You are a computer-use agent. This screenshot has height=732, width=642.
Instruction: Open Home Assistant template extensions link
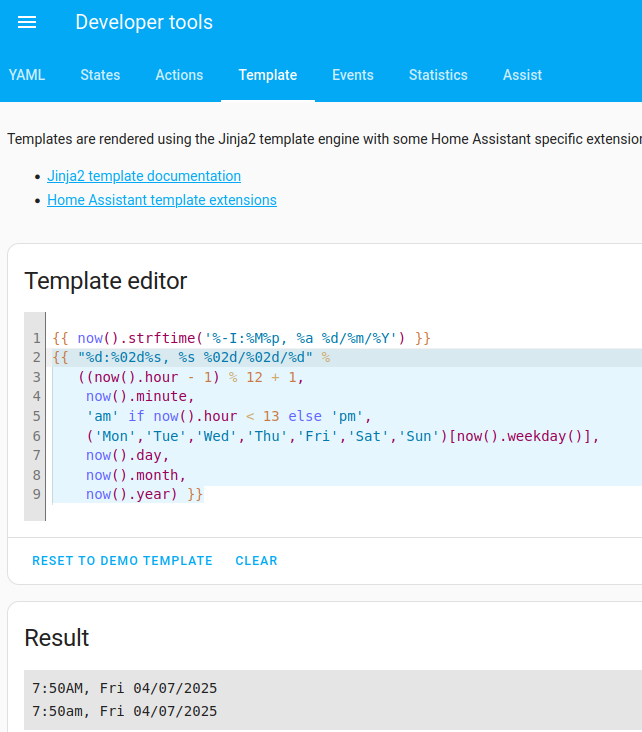[162, 200]
